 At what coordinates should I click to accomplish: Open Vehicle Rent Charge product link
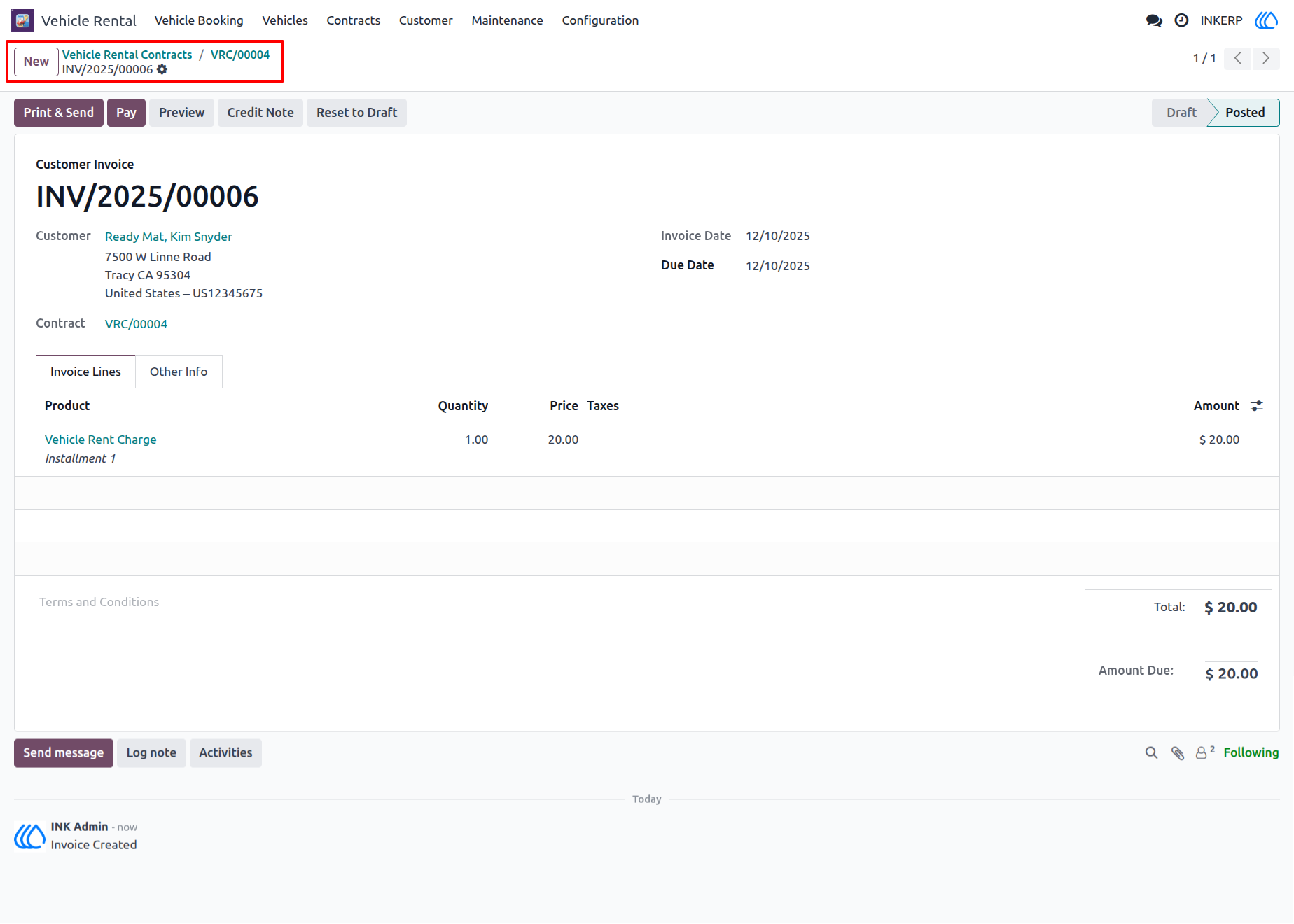coord(101,440)
